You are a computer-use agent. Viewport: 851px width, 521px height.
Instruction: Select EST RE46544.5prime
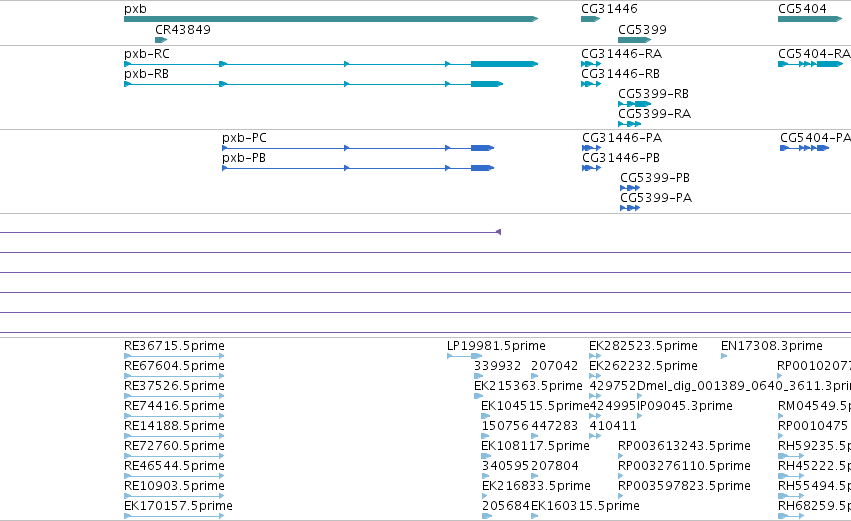click(174, 476)
